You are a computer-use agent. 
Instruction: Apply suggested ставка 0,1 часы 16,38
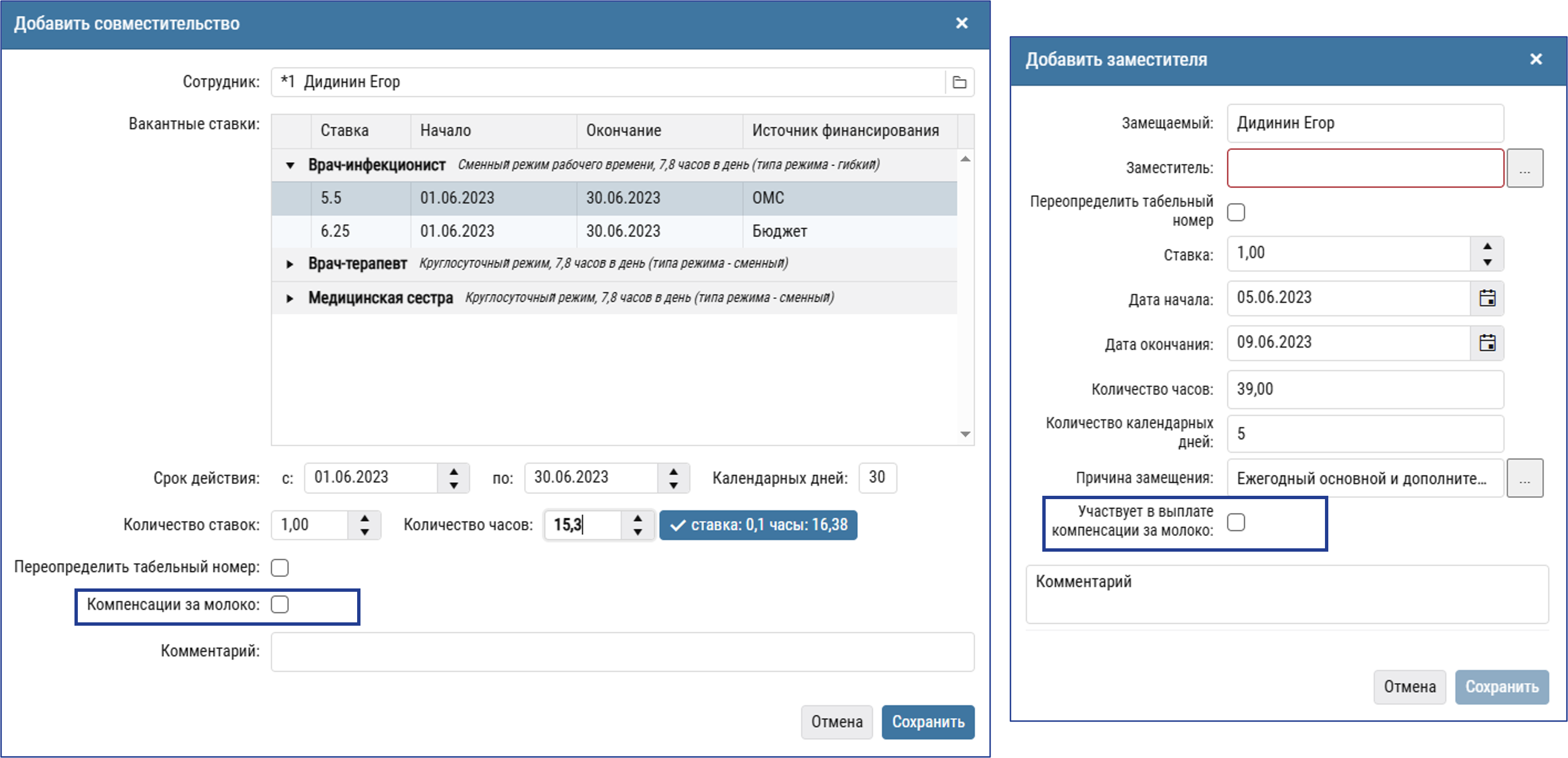(758, 525)
